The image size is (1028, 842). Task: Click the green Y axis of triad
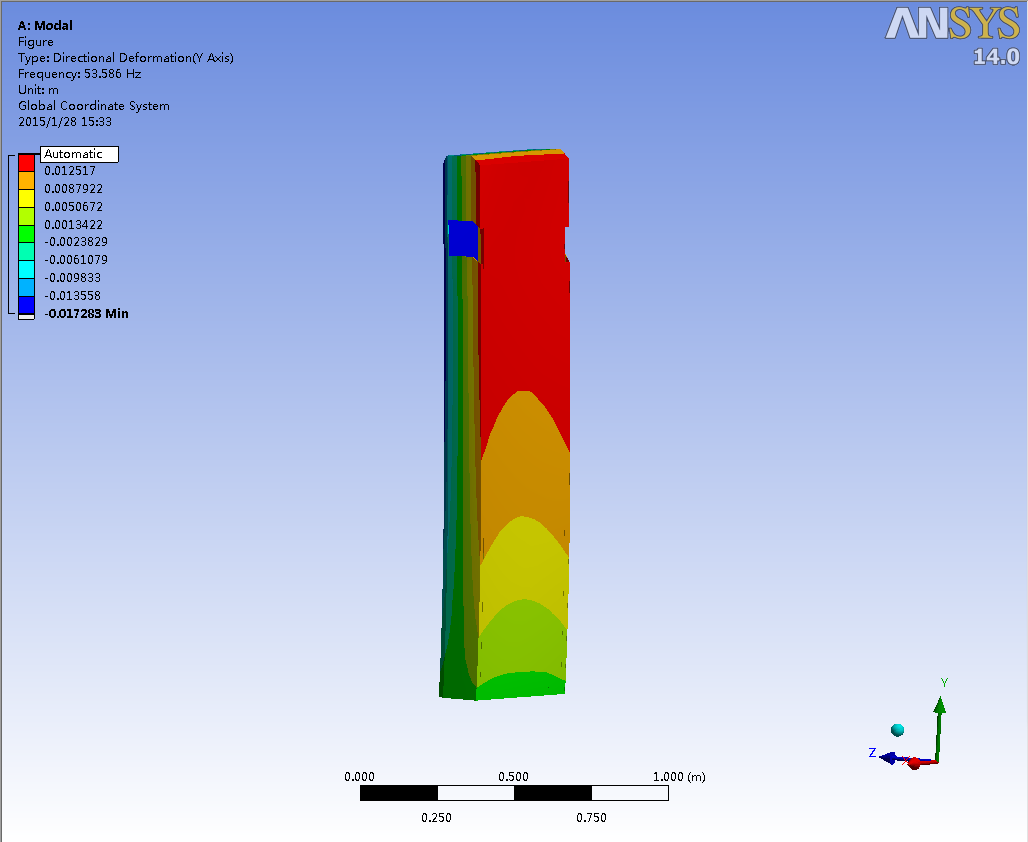click(939, 729)
